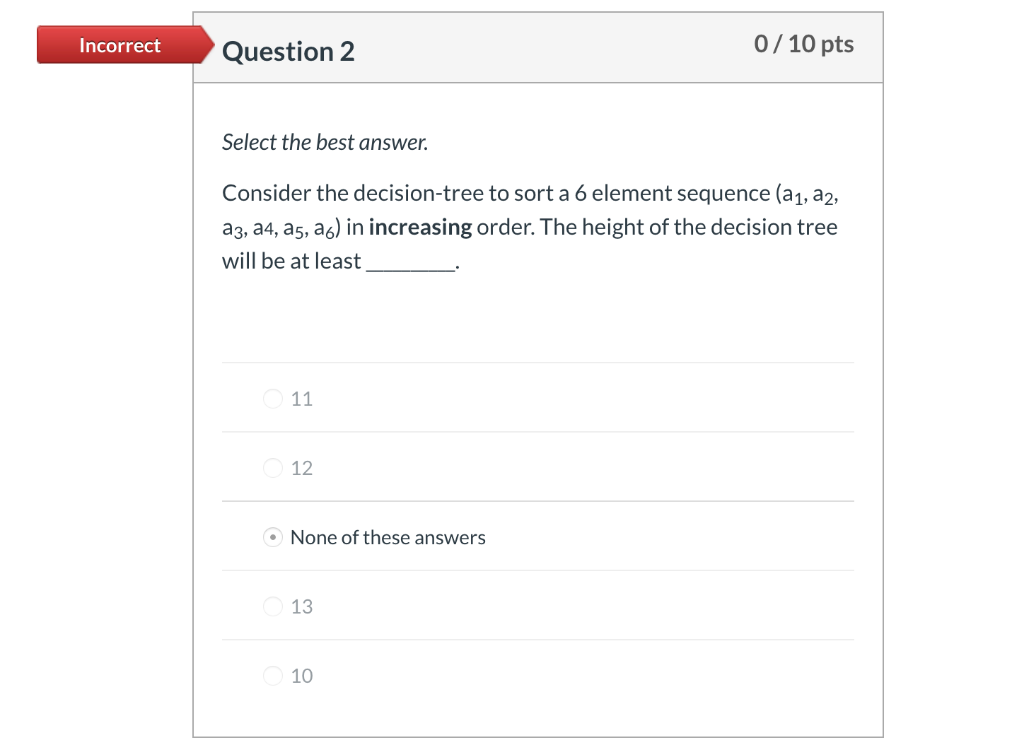Click the bold word increasing
Viewport: 1024px width, 745px height.
(420, 227)
